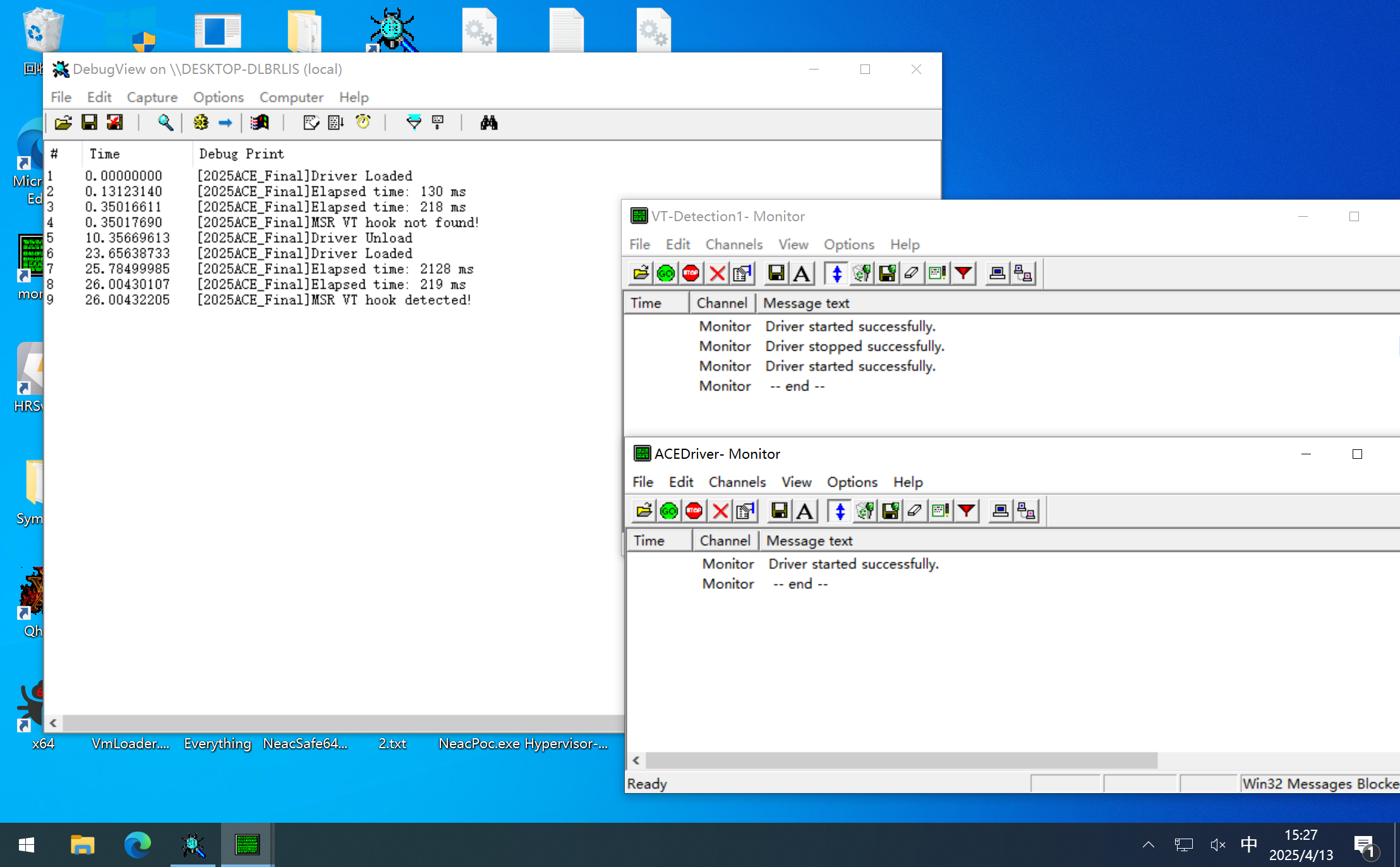Click the font 'A' icon in VT-Detection1 Monitor
1400x867 pixels.
coord(802,273)
